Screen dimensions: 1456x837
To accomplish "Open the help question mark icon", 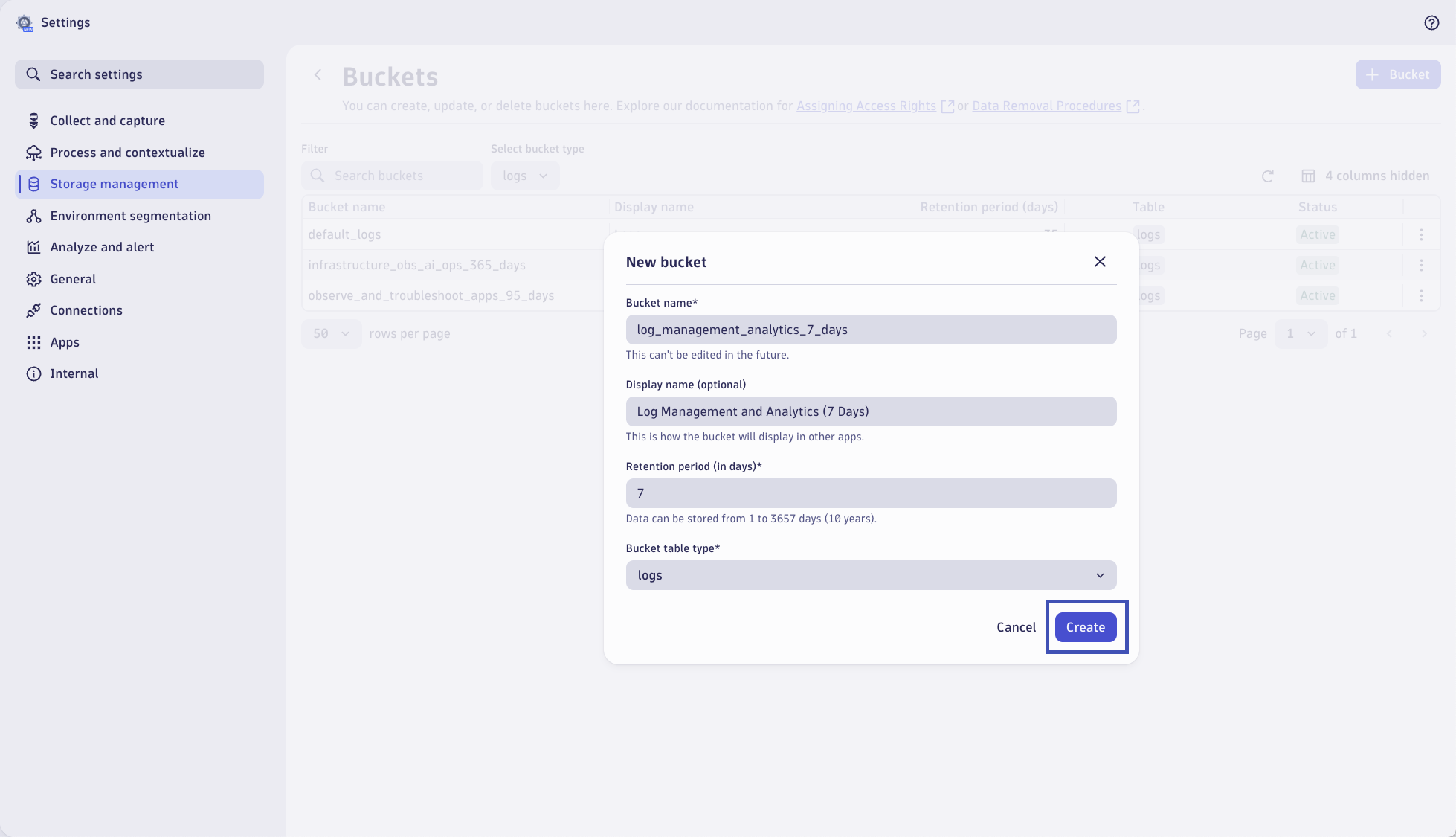I will 1431,23.
